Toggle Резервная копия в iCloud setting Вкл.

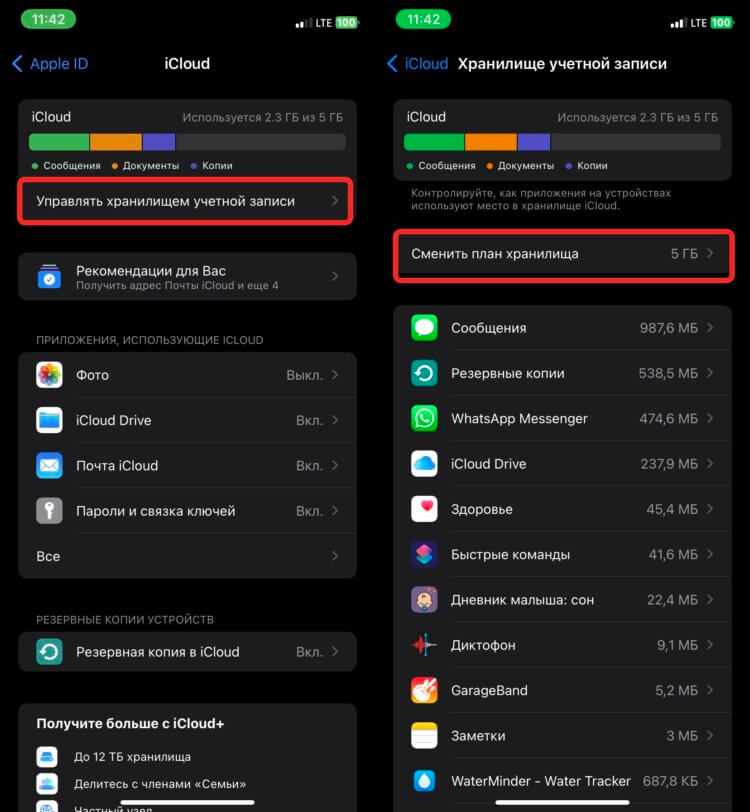tap(309, 652)
